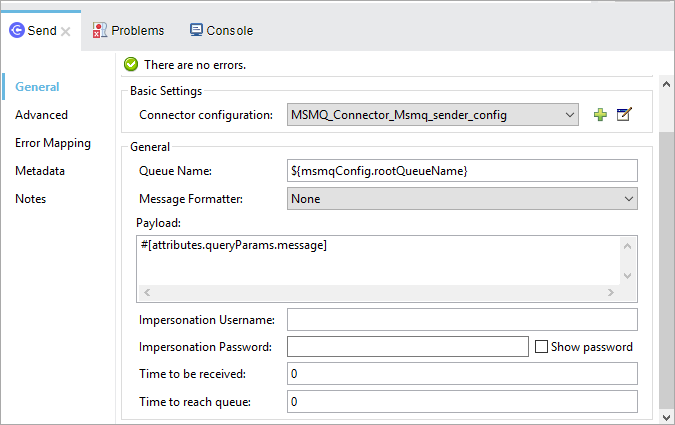
Task: Open the Notes section
Action: [30, 199]
